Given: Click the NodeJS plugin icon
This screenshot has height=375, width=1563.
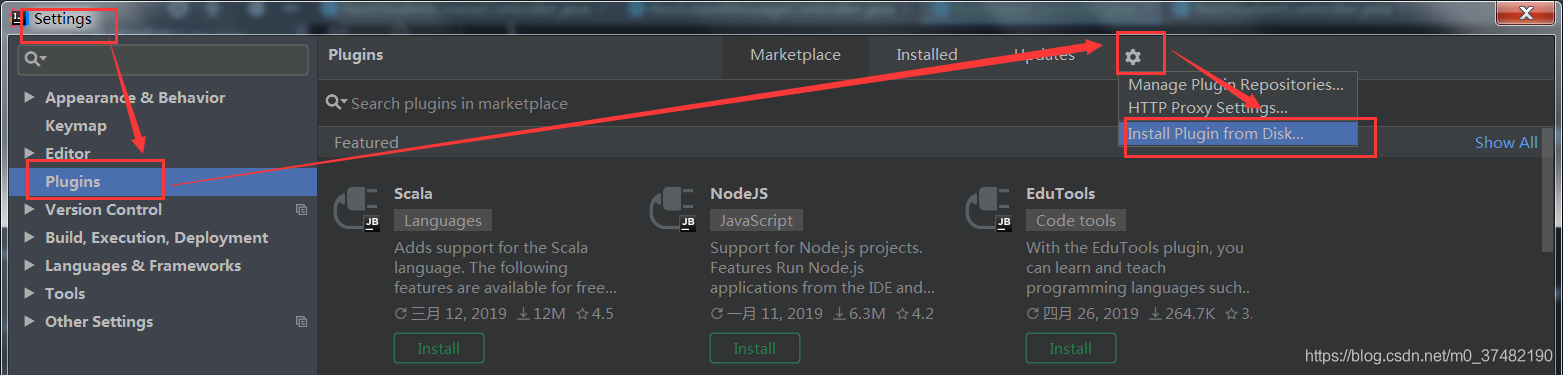Looking at the screenshot, I should coord(673,211).
